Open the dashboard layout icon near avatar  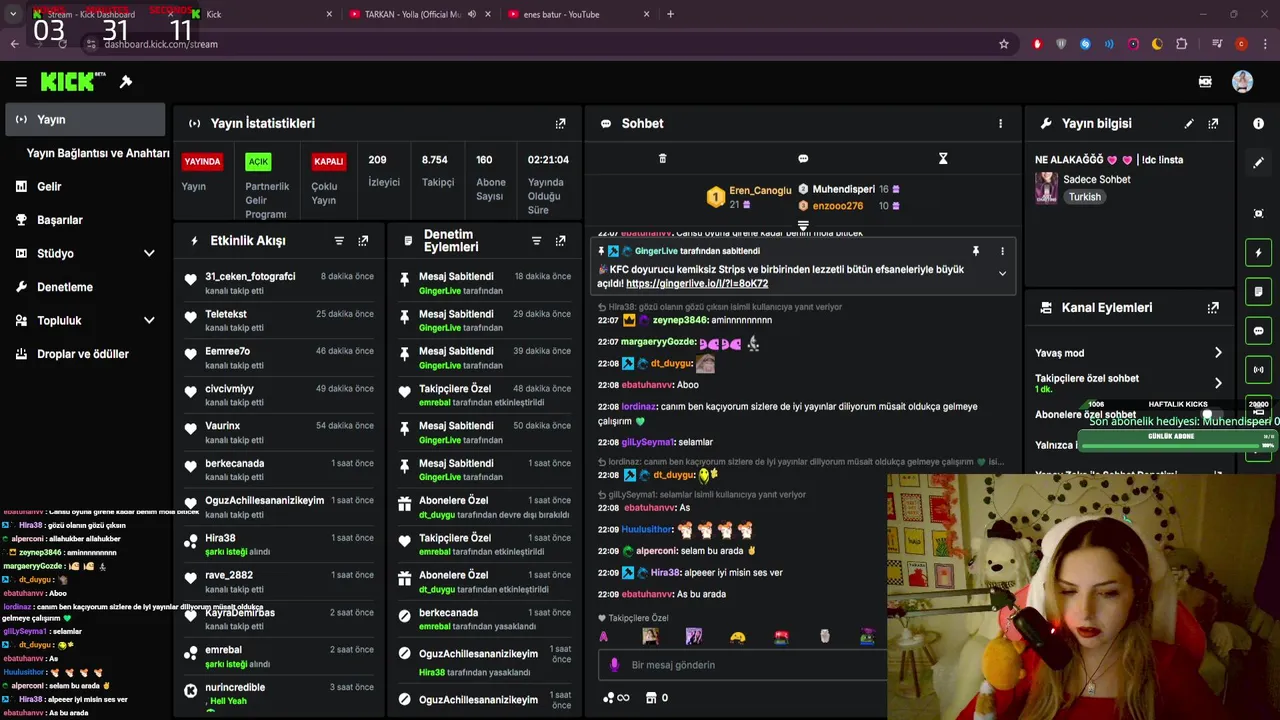click(1205, 82)
